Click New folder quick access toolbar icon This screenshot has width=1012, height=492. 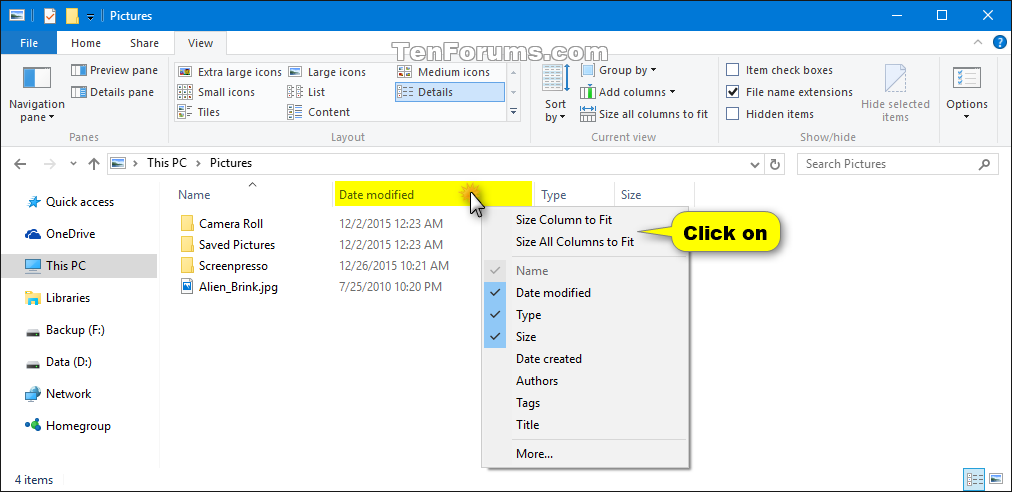[73, 15]
